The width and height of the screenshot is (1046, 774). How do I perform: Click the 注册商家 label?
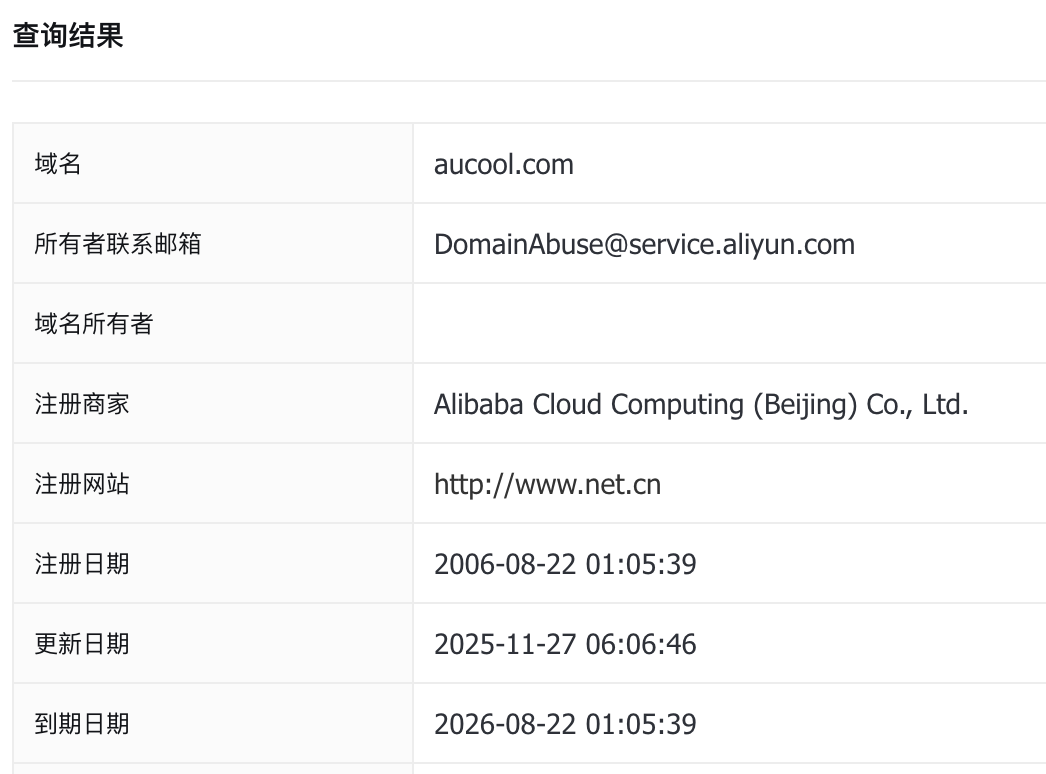pyautogui.click(x=82, y=404)
